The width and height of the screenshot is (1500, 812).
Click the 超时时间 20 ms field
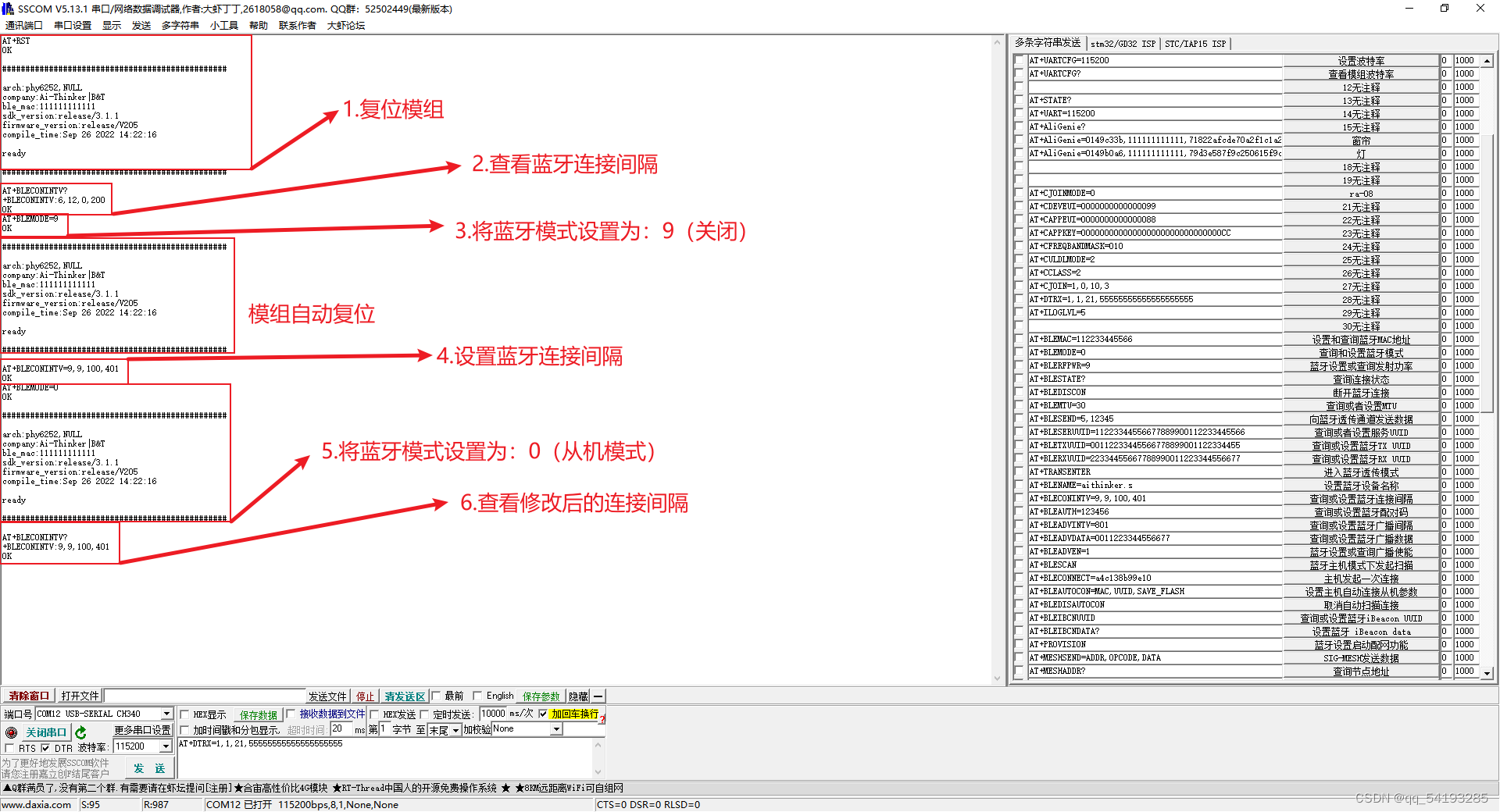(341, 729)
